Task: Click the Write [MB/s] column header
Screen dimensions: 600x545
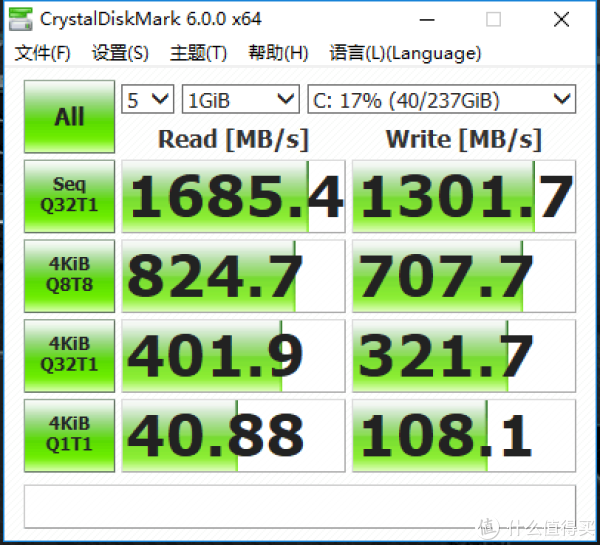Action: [x=464, y=139]
